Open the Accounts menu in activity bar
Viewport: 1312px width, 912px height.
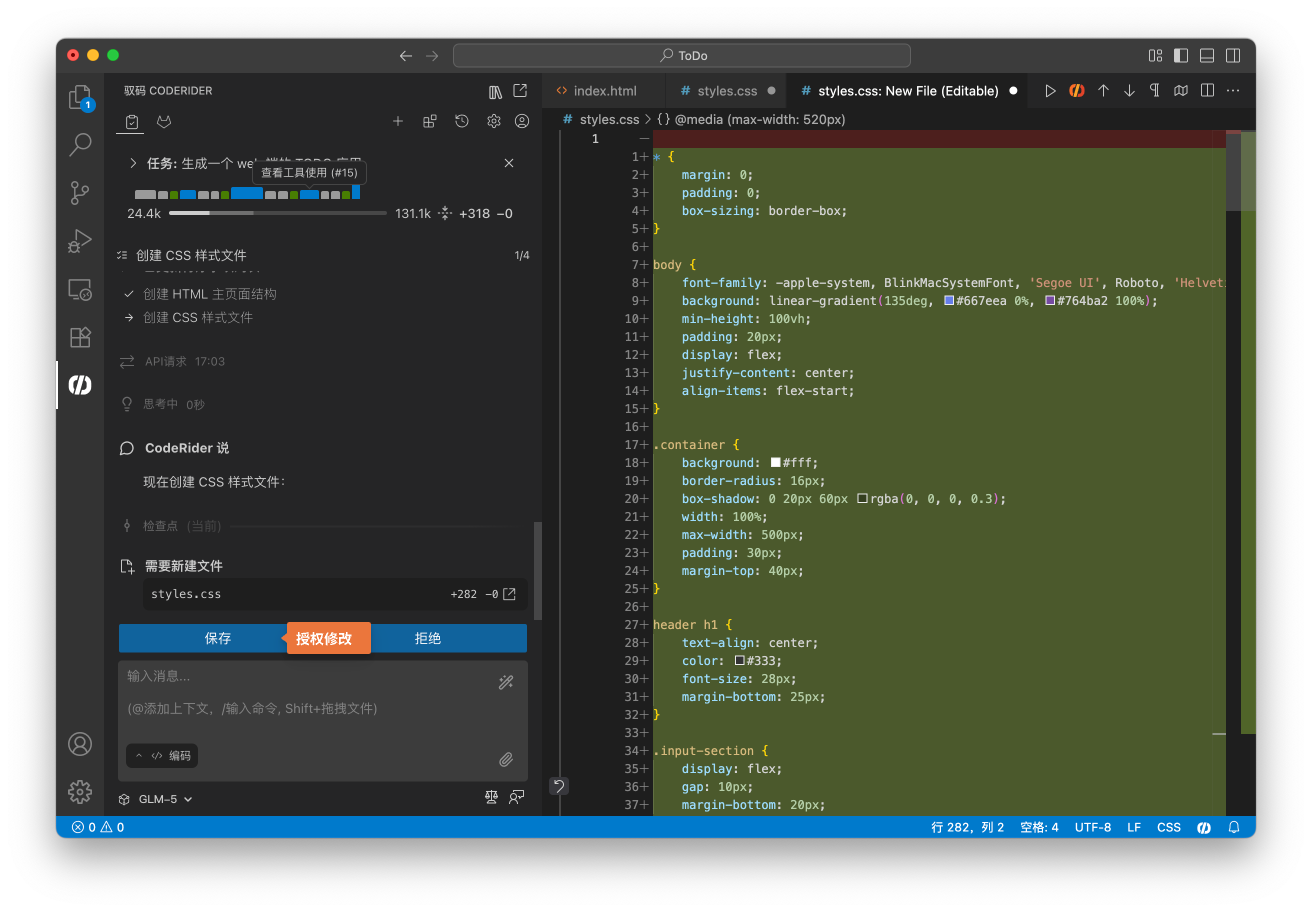point(80,744)
